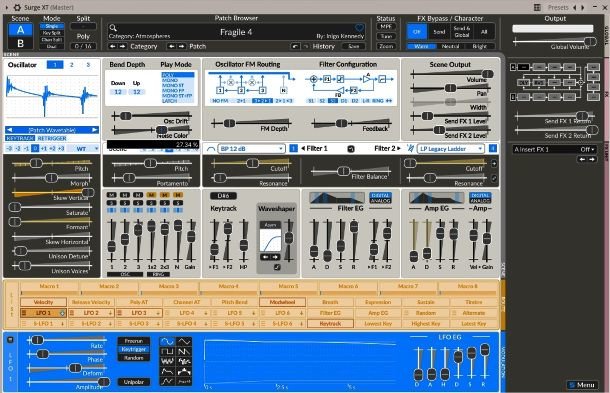Click the filter analysis icon beside Filter 1

pyautogui.click(x=351, y=149)
